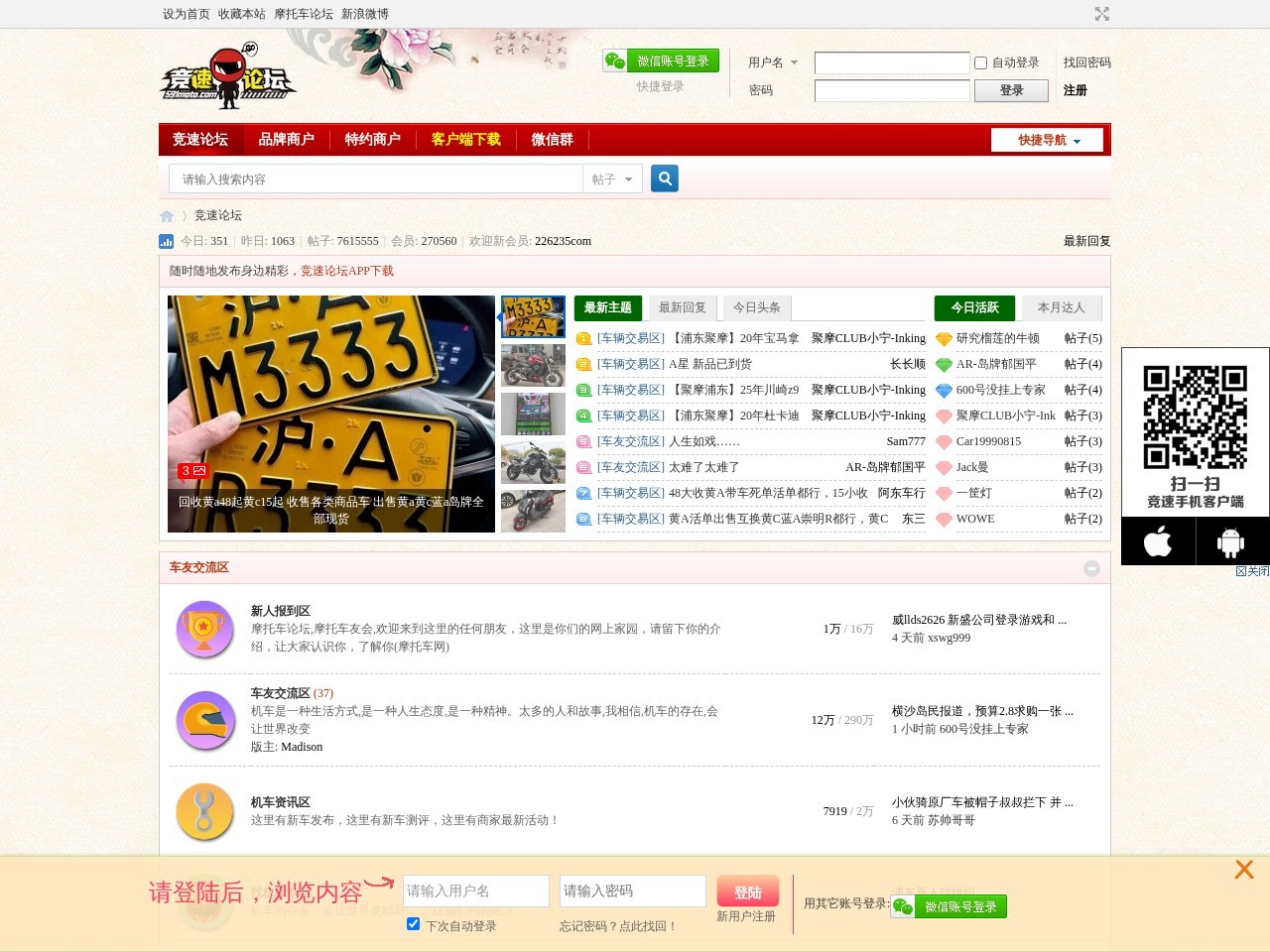Toggle the fullscreen width icon at top right
The image size is (1270, 952).
[x=1101, y=14]
